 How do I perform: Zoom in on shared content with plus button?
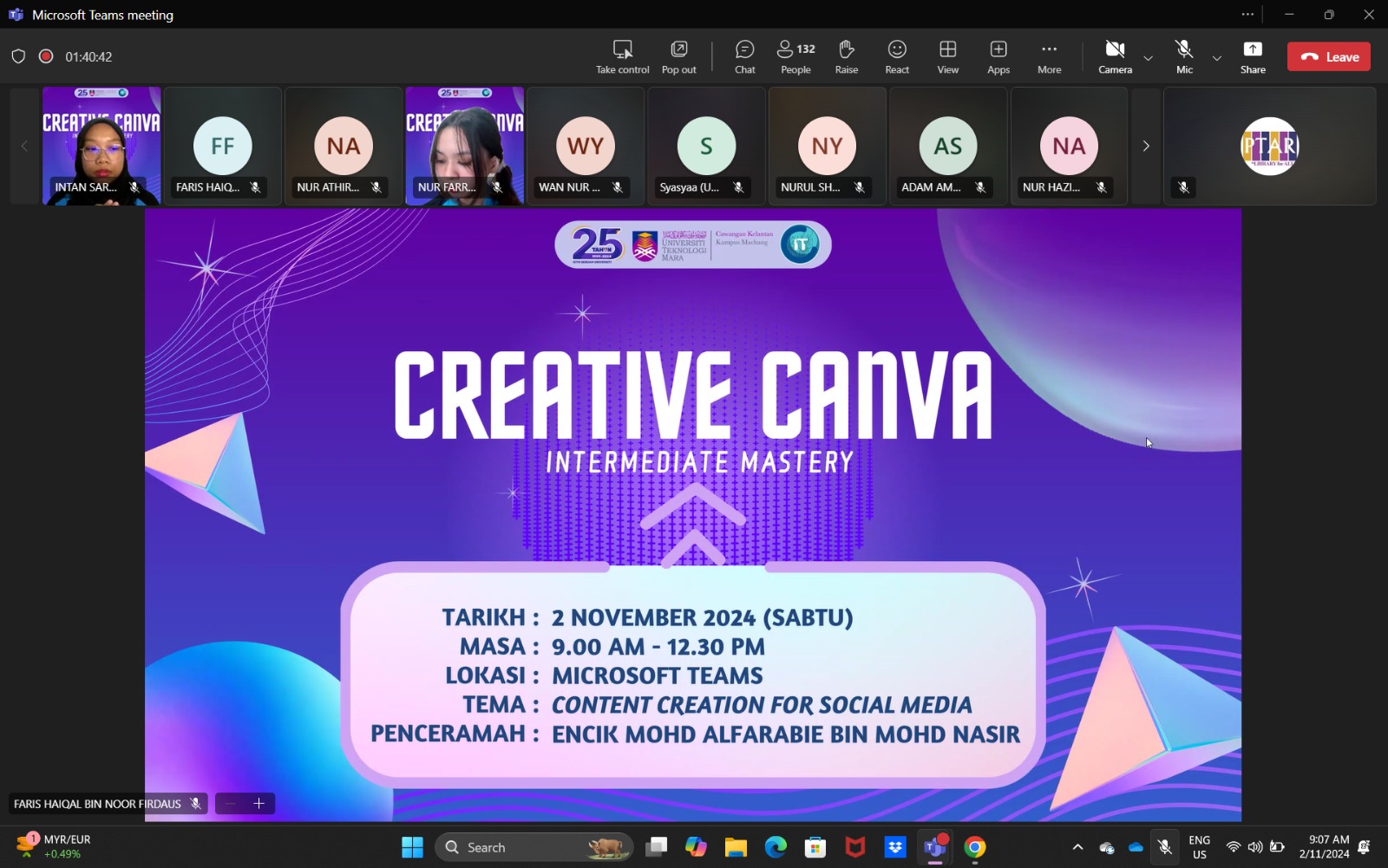tap(259, 804)
